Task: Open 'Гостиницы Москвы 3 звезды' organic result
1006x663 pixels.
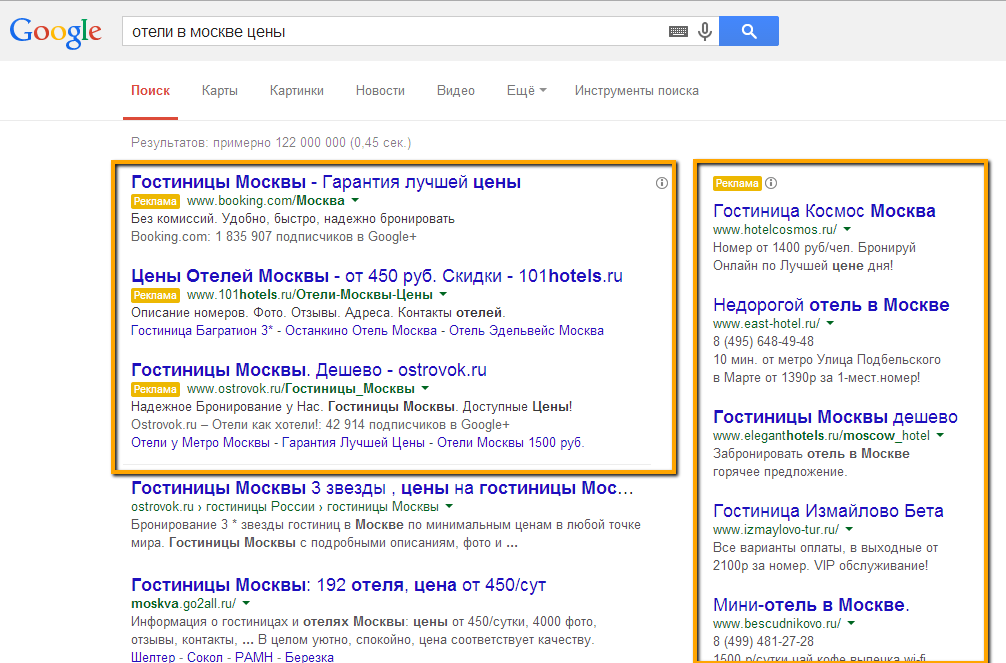Action: click(x=382, y=488)
